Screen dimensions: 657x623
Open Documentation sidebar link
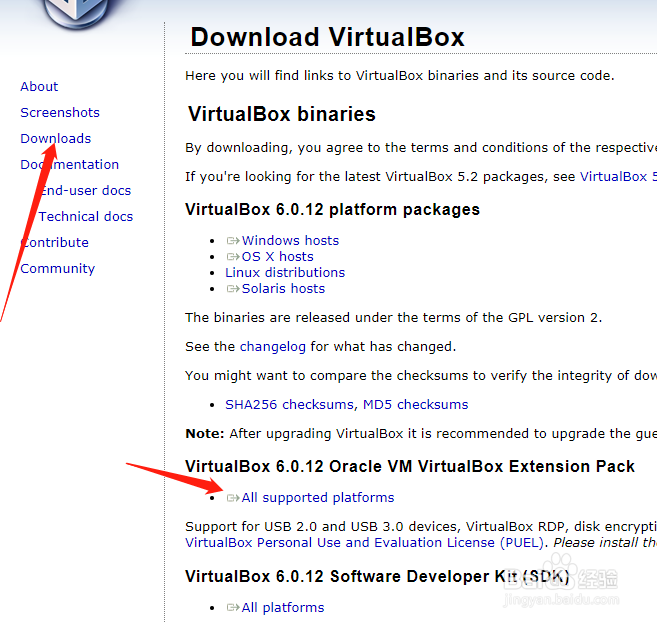click(70, 165)
